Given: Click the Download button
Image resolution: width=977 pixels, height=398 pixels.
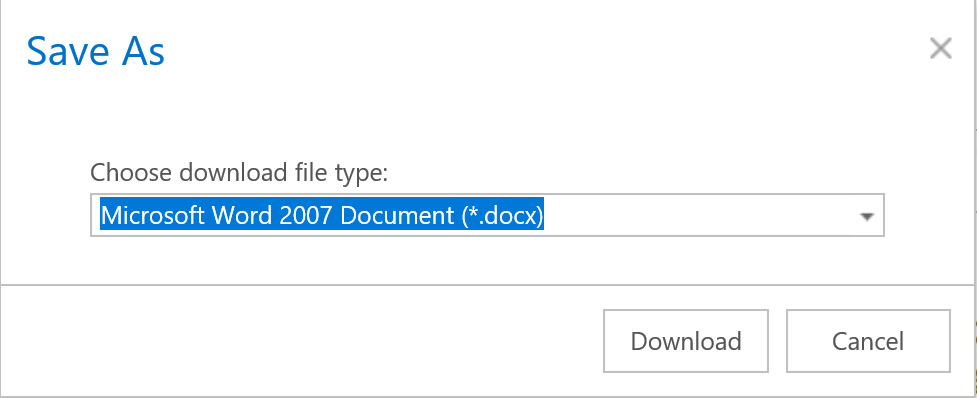Looking at the screenshot, I should [x=685, y=341].
